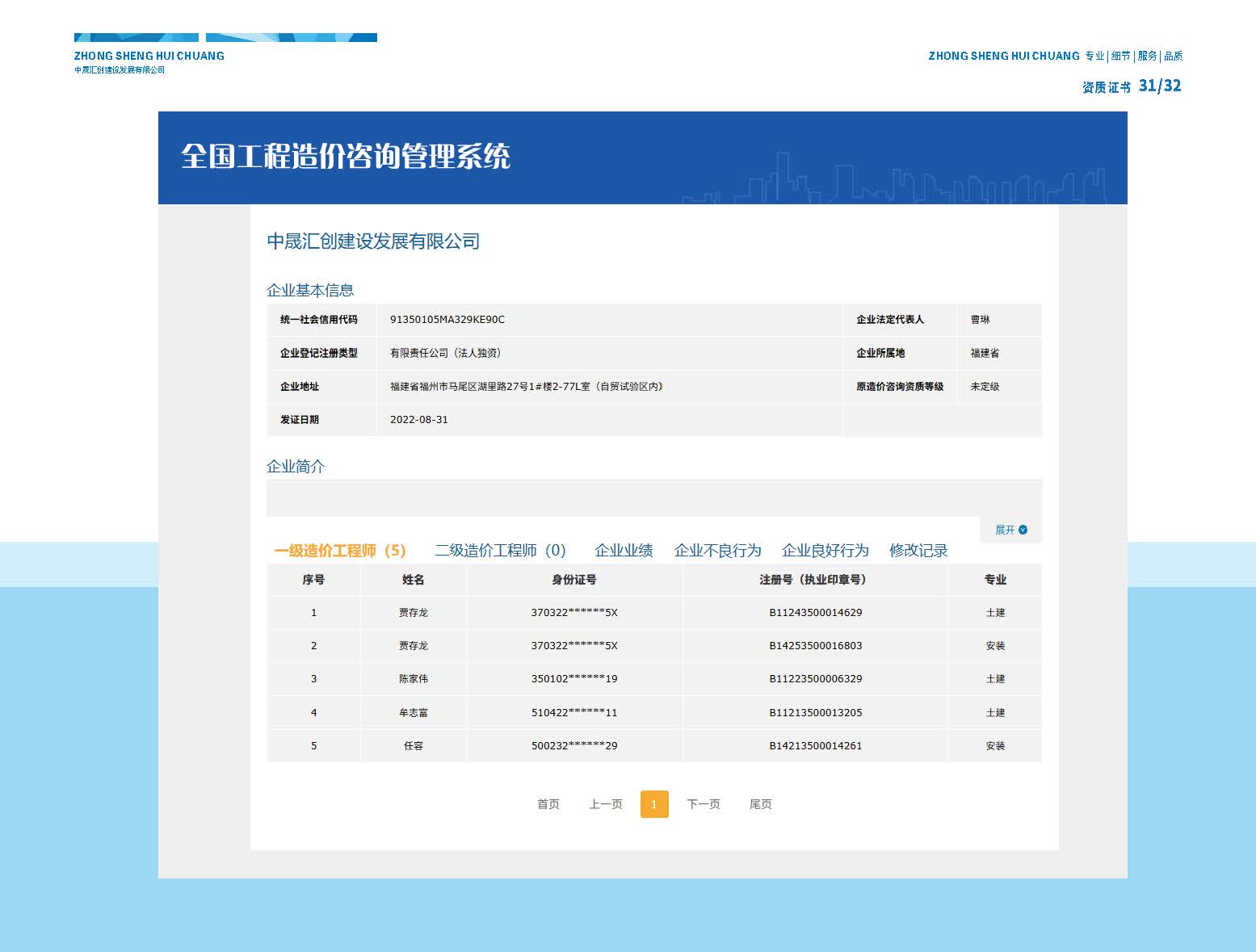Viewport: 1256px width, 952px height.
Task: Click the company name 中晟汇创建设发展有限公司 heading
Action: click(x=373, y=241)
